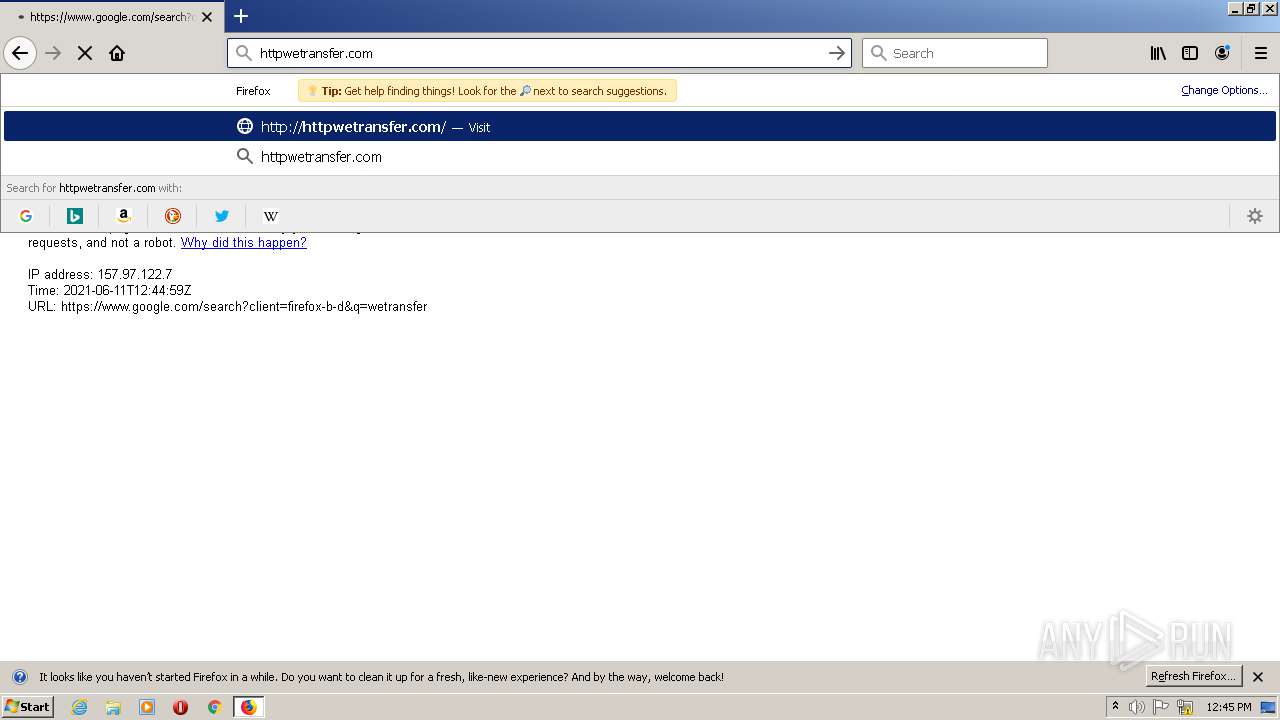The image size is (1280, 720).
Task: Click the IP address 157.97.122.7 text
Action: pos(100,274)
